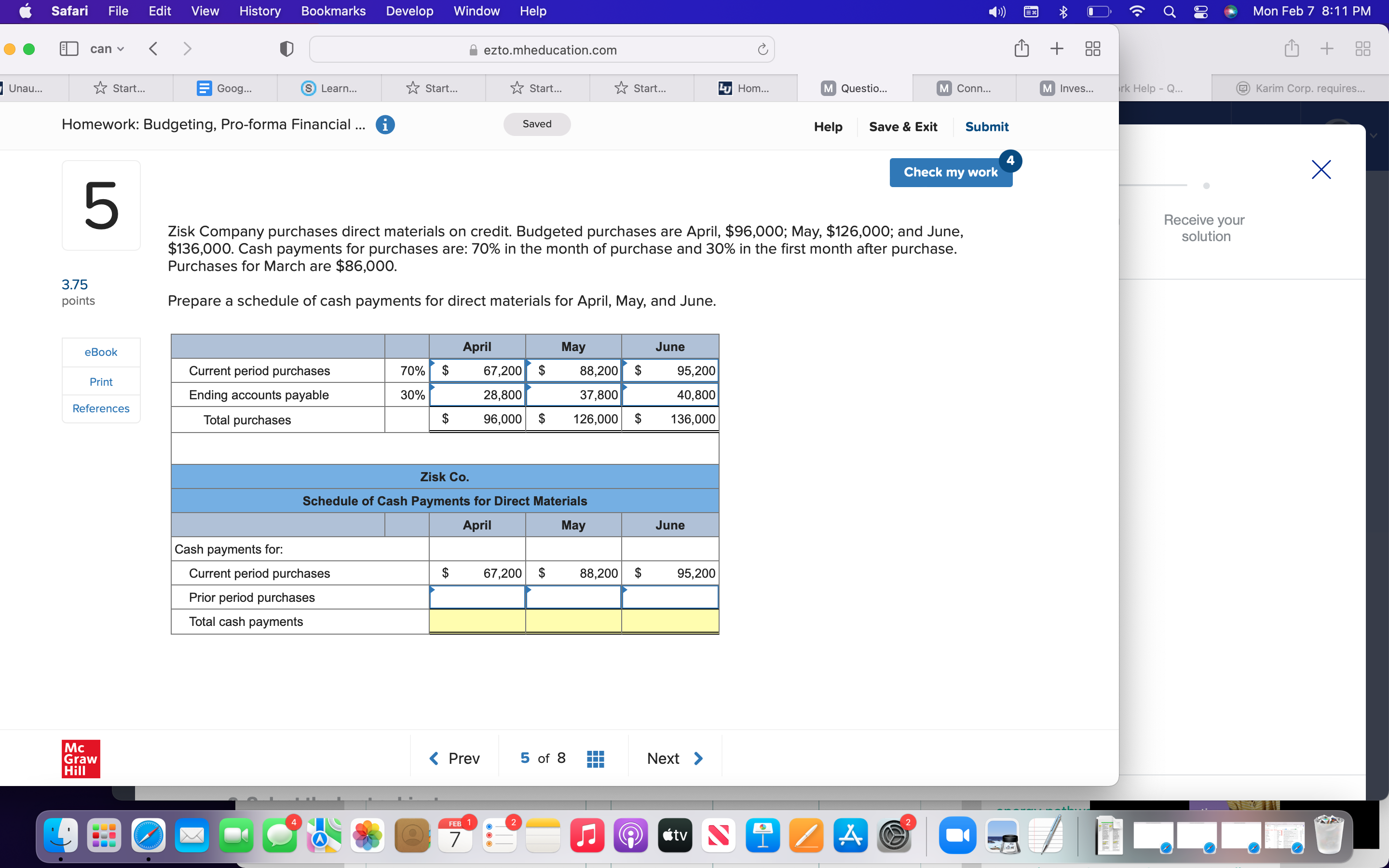Viewport: 1389px width, 868px height.
Task: Click the yellow Total cash payments cell
Action: click(477, 621)
